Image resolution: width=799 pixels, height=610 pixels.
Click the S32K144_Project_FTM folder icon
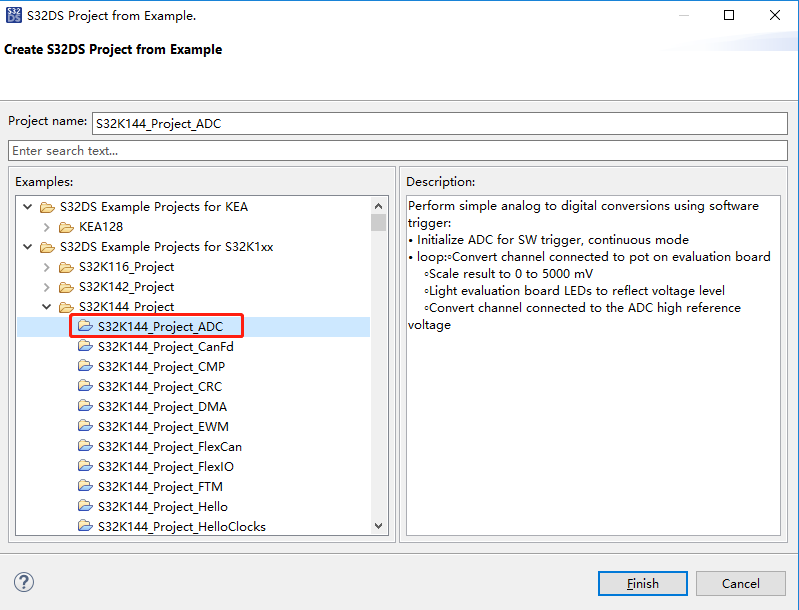[85, 486]
